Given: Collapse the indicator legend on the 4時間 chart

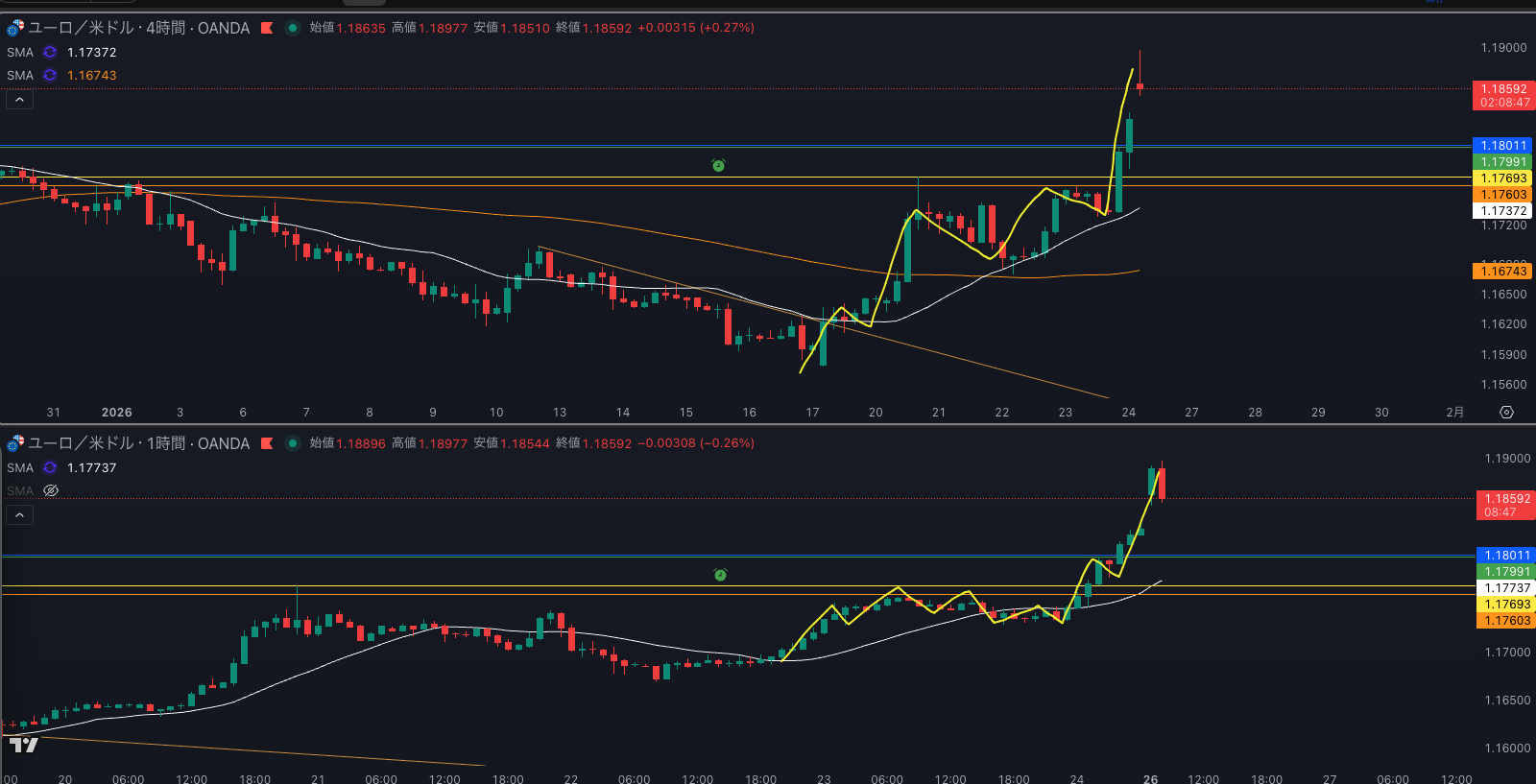Looking at the screenshot, I should 19,100.
